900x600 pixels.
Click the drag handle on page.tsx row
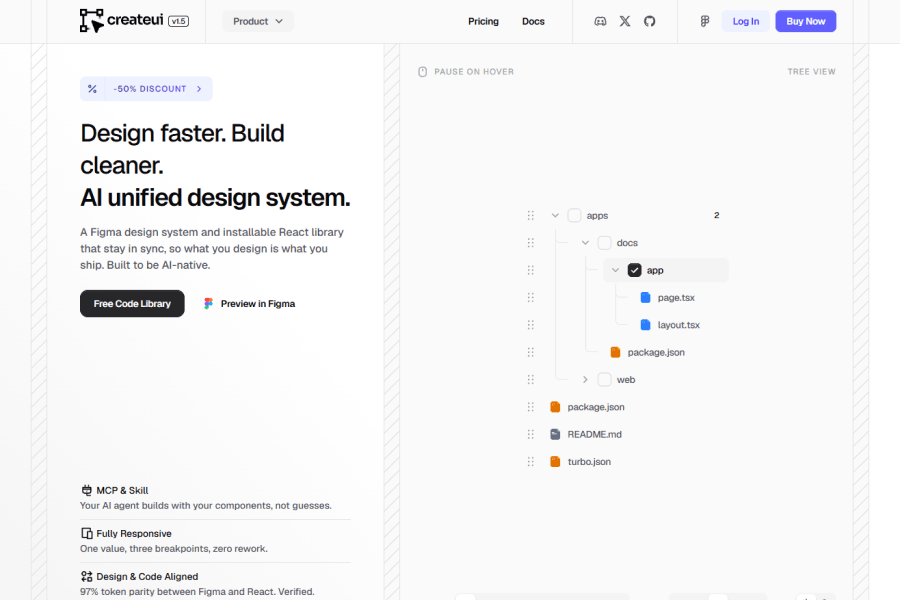click(530, 297)
